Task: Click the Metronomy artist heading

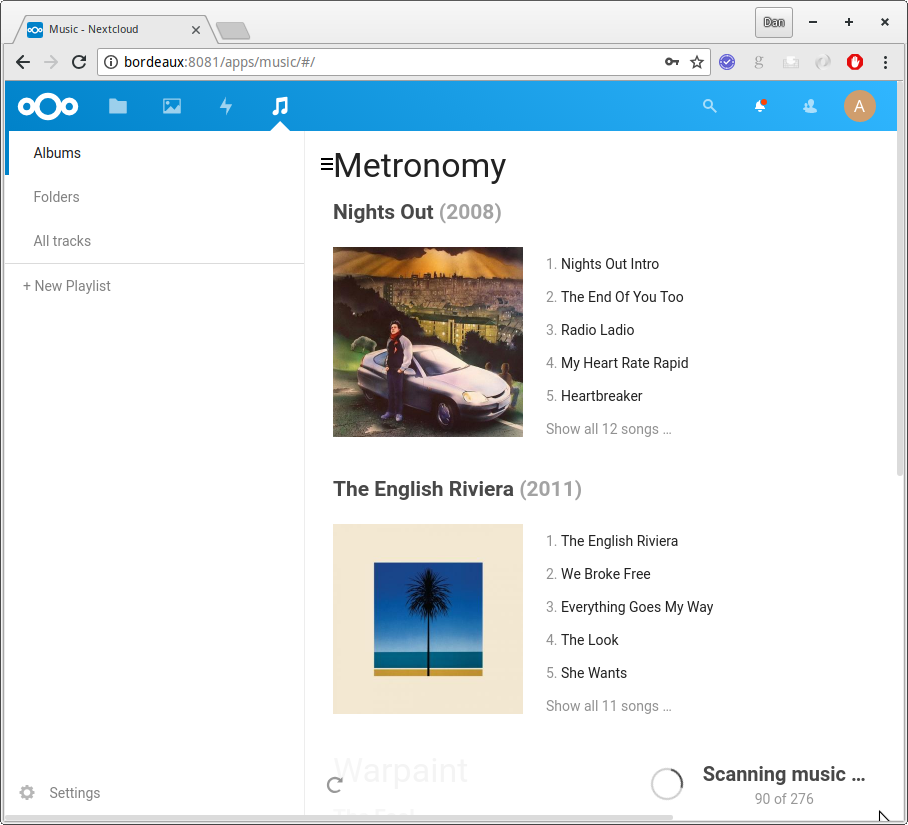Action: click(420, 166)
